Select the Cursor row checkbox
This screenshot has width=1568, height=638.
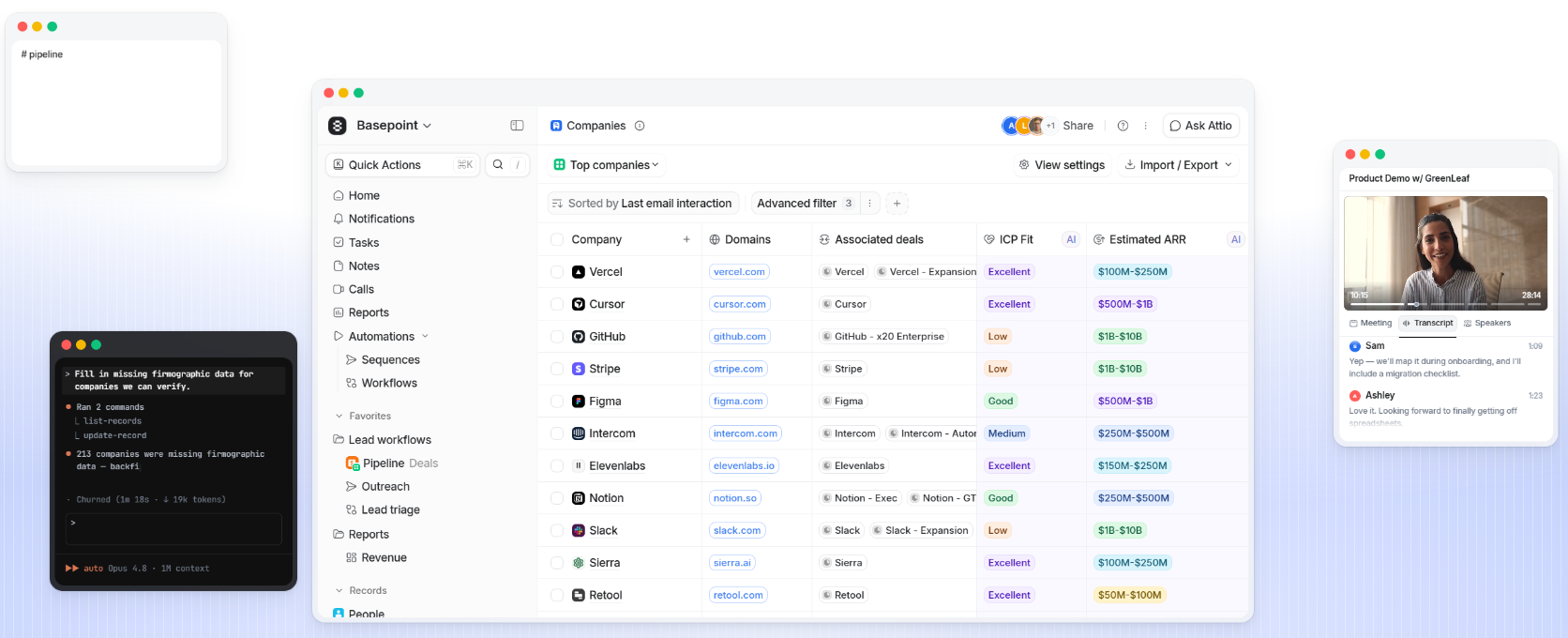[557, 304]
